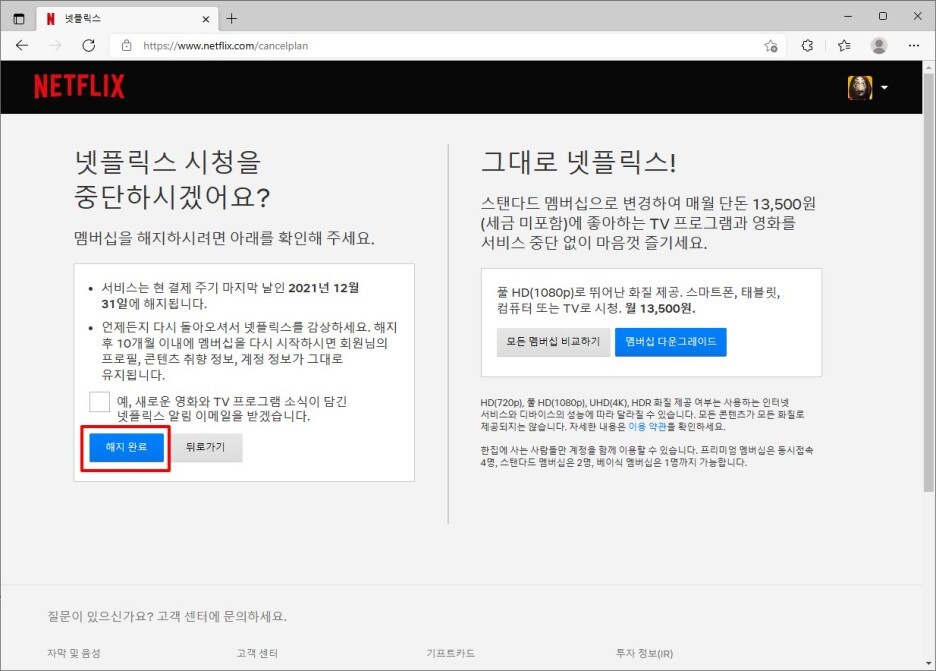The height and width of the screenshot is (671, 936).
Task: Click 멤버십 다운그레이드 button
Action: (x=670, y=342)
